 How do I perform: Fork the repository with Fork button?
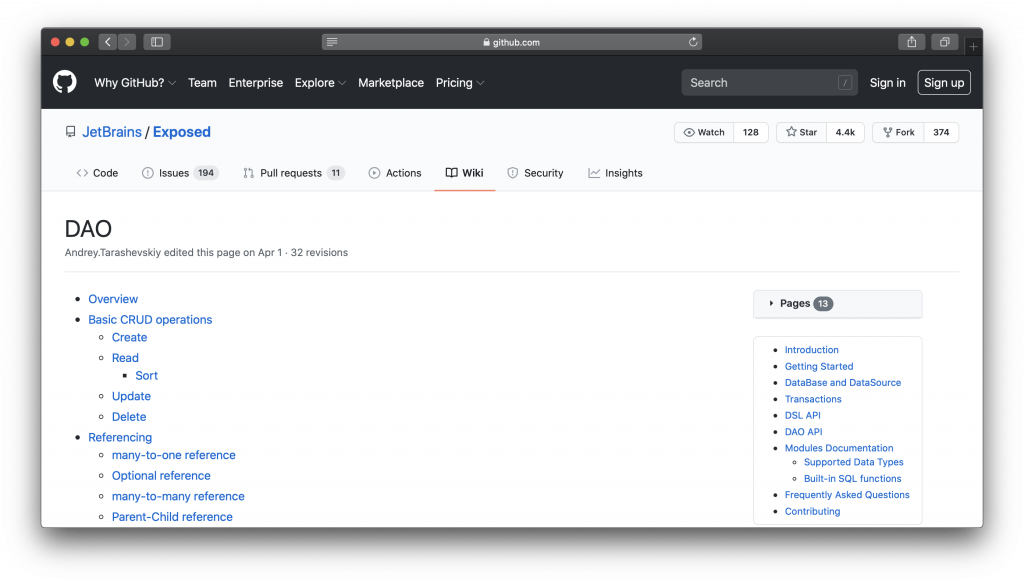[x=899, y=132]
